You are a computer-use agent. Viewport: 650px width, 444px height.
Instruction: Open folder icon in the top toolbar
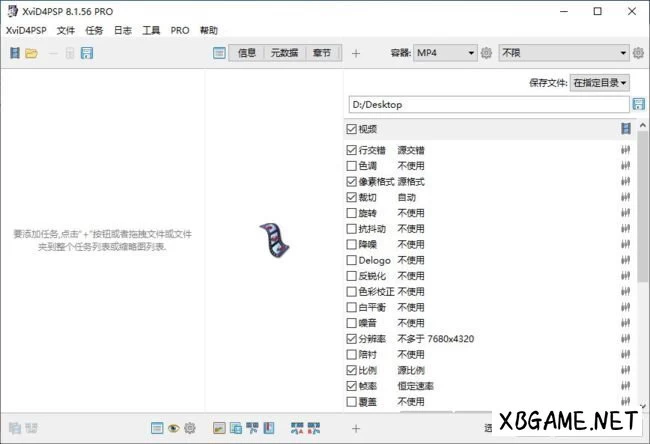pyautogui.click(x=32, y=53)
